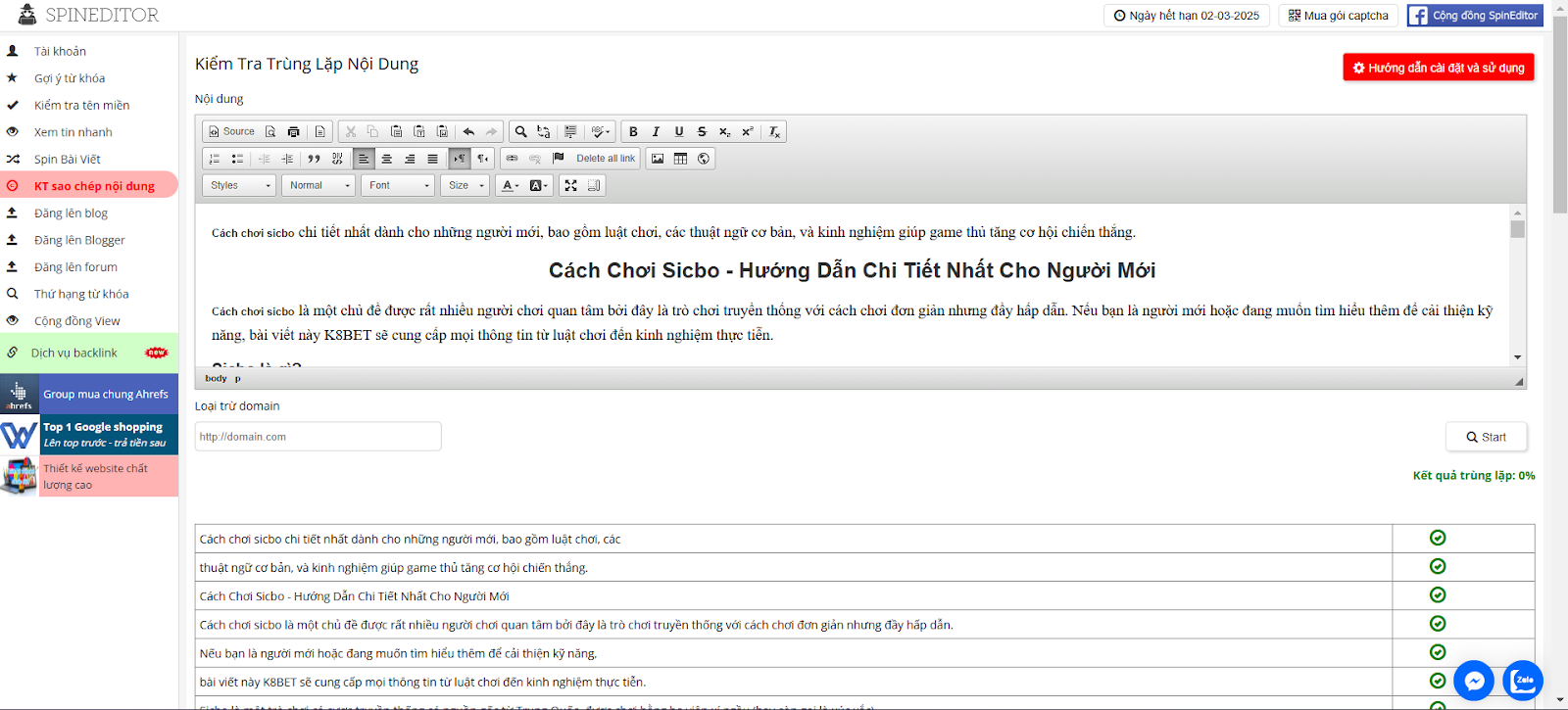The height and width of the screenshot is (710, 1568).
Task: Open the Normal paragraph format dropdown
Action: pos(319,185)
